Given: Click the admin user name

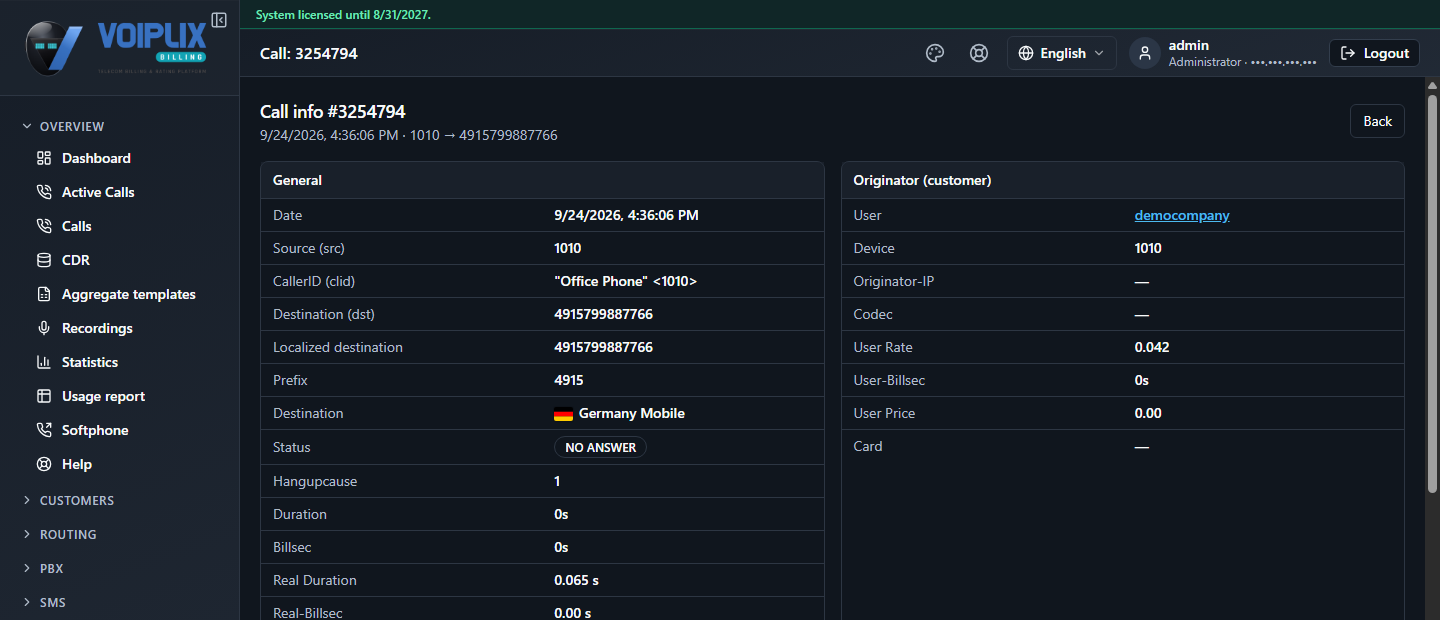Looking at the screenshot, I should pyautogui.click(x=1189, y=45).
